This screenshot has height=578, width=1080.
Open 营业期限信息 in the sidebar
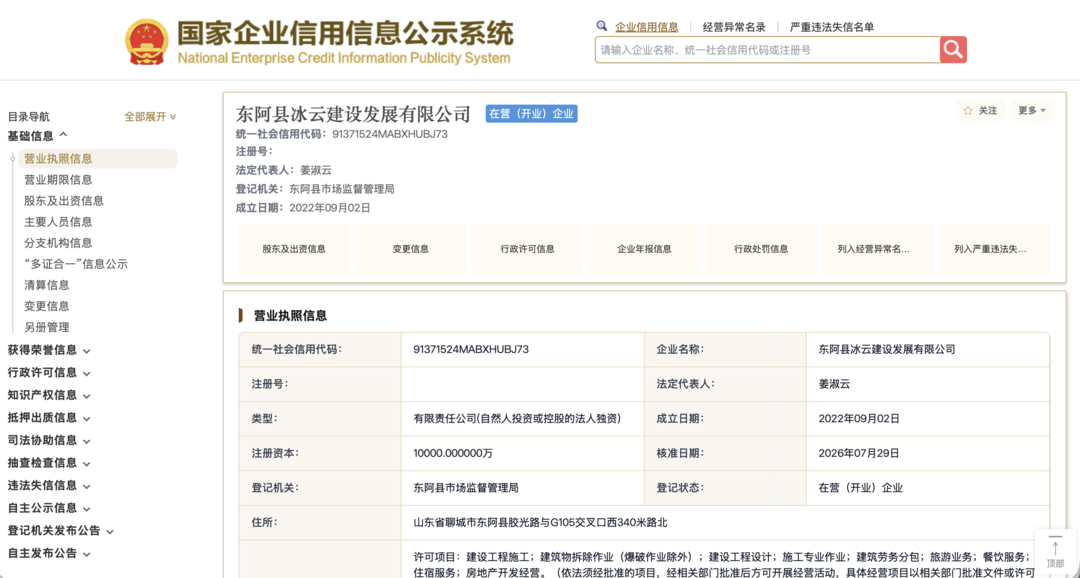point(59,180)
